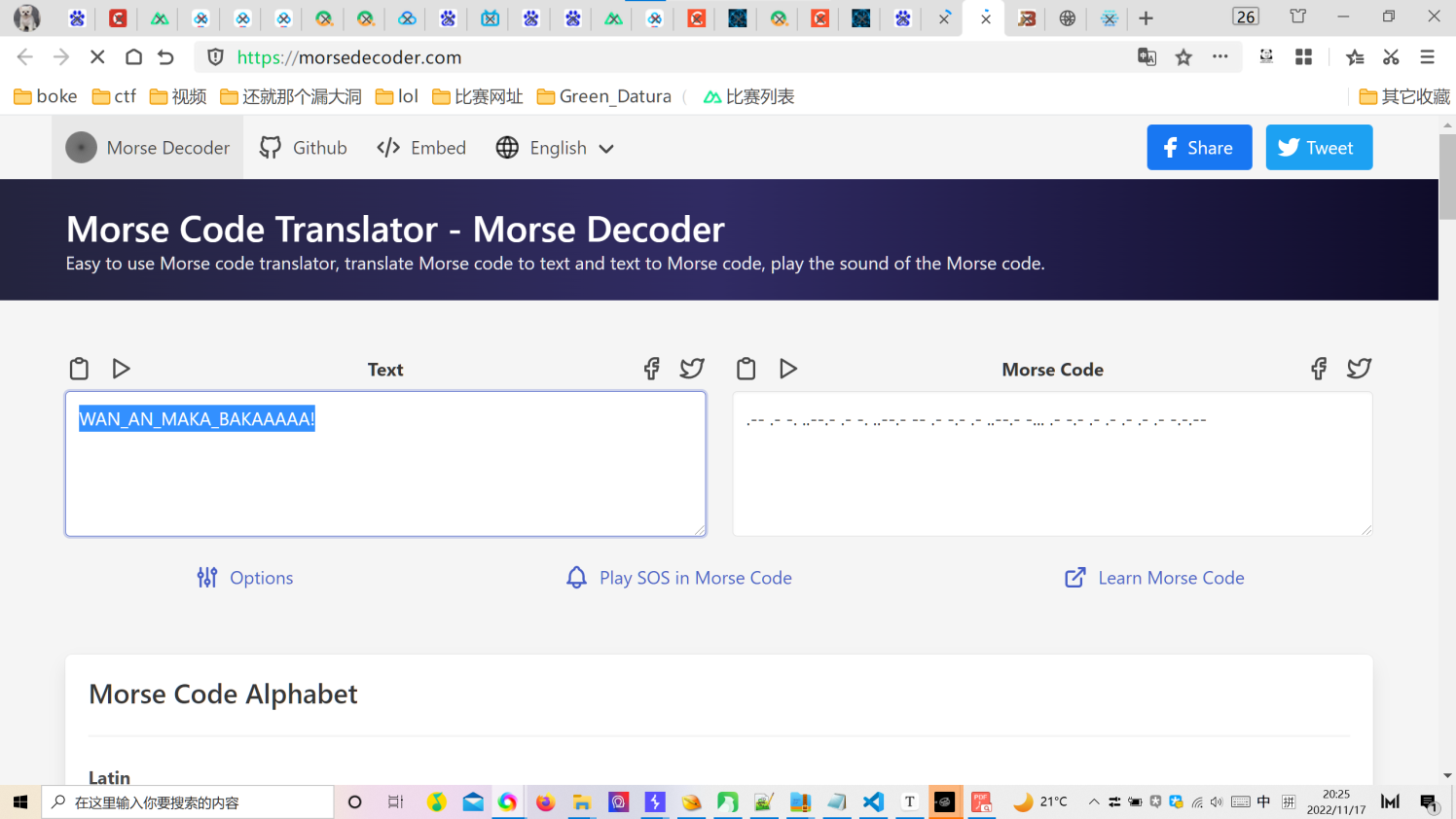
Task: Share Text via Twitter icon
Action: 692,369
